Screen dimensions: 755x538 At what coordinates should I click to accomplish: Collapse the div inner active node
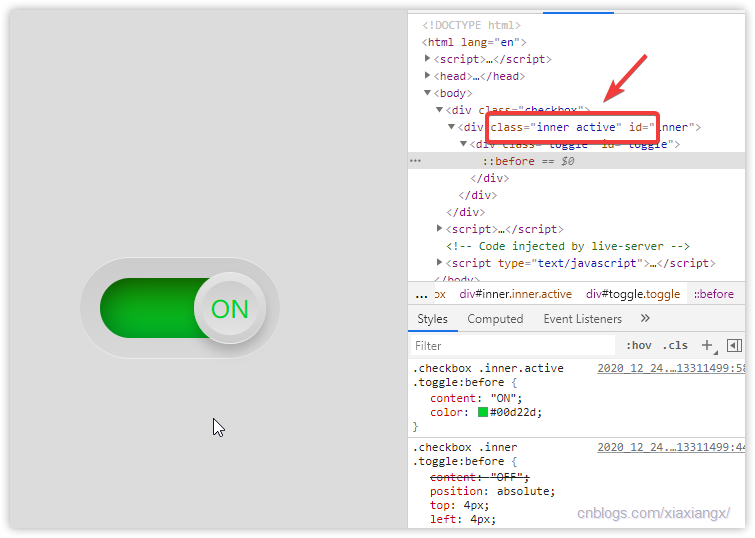(x=451, y=127)
